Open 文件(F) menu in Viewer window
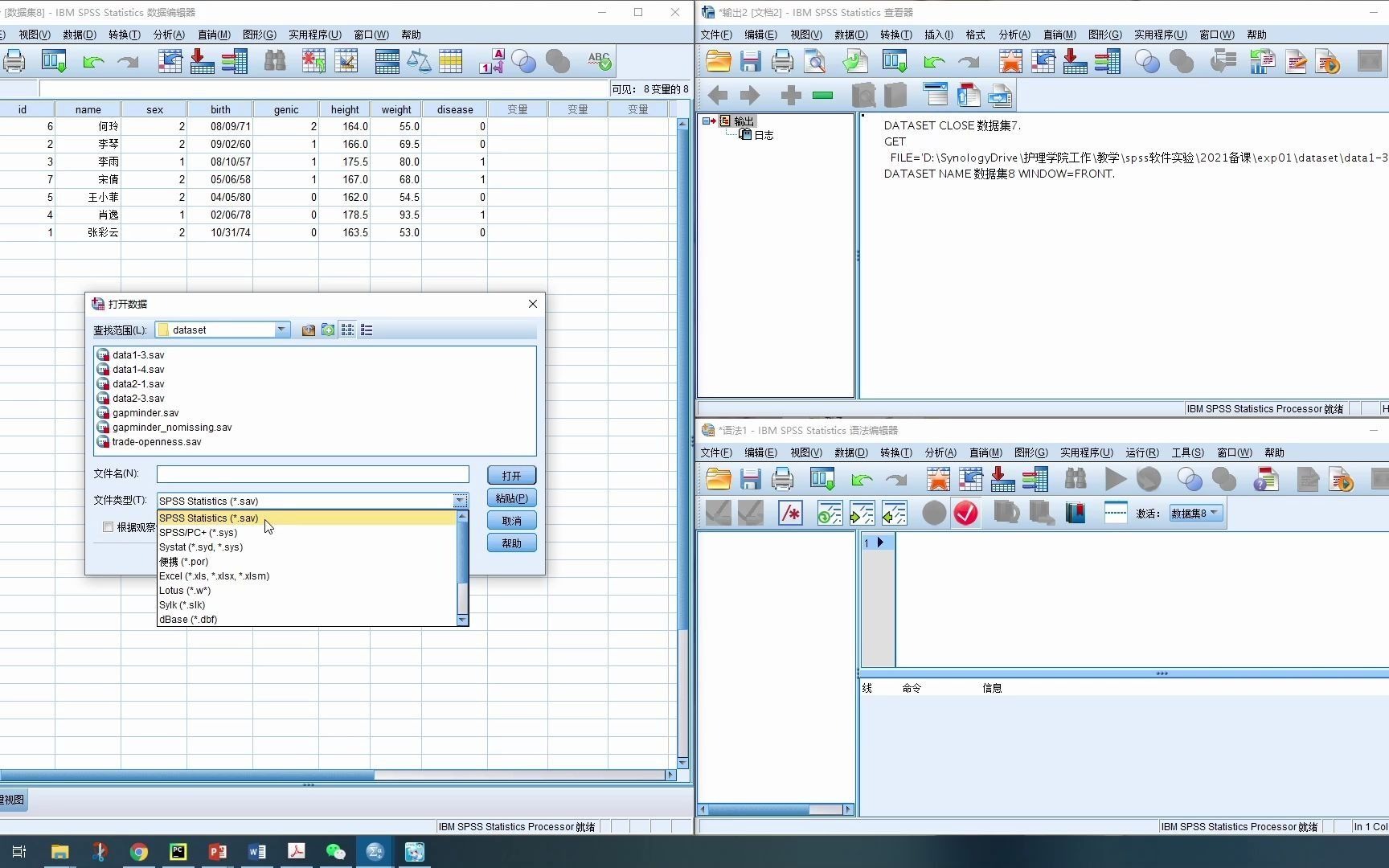 point(715,35)
